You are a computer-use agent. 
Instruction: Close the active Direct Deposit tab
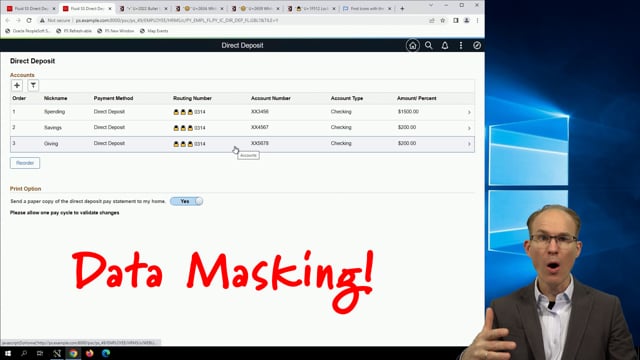109,8
